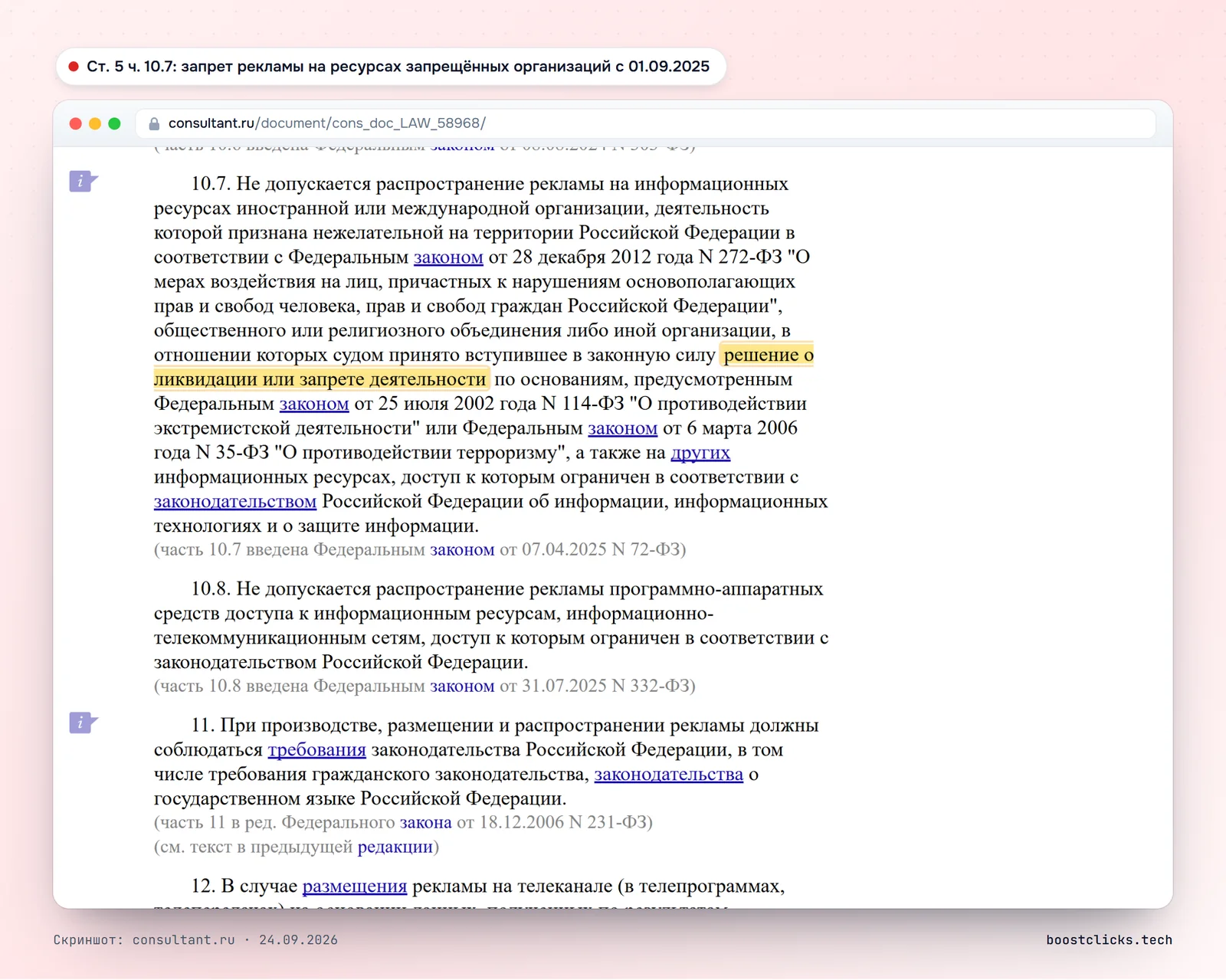This screenshot has height=980, width=1226.
Task: Open the 'законодательством' link
Action: (235, 502)
